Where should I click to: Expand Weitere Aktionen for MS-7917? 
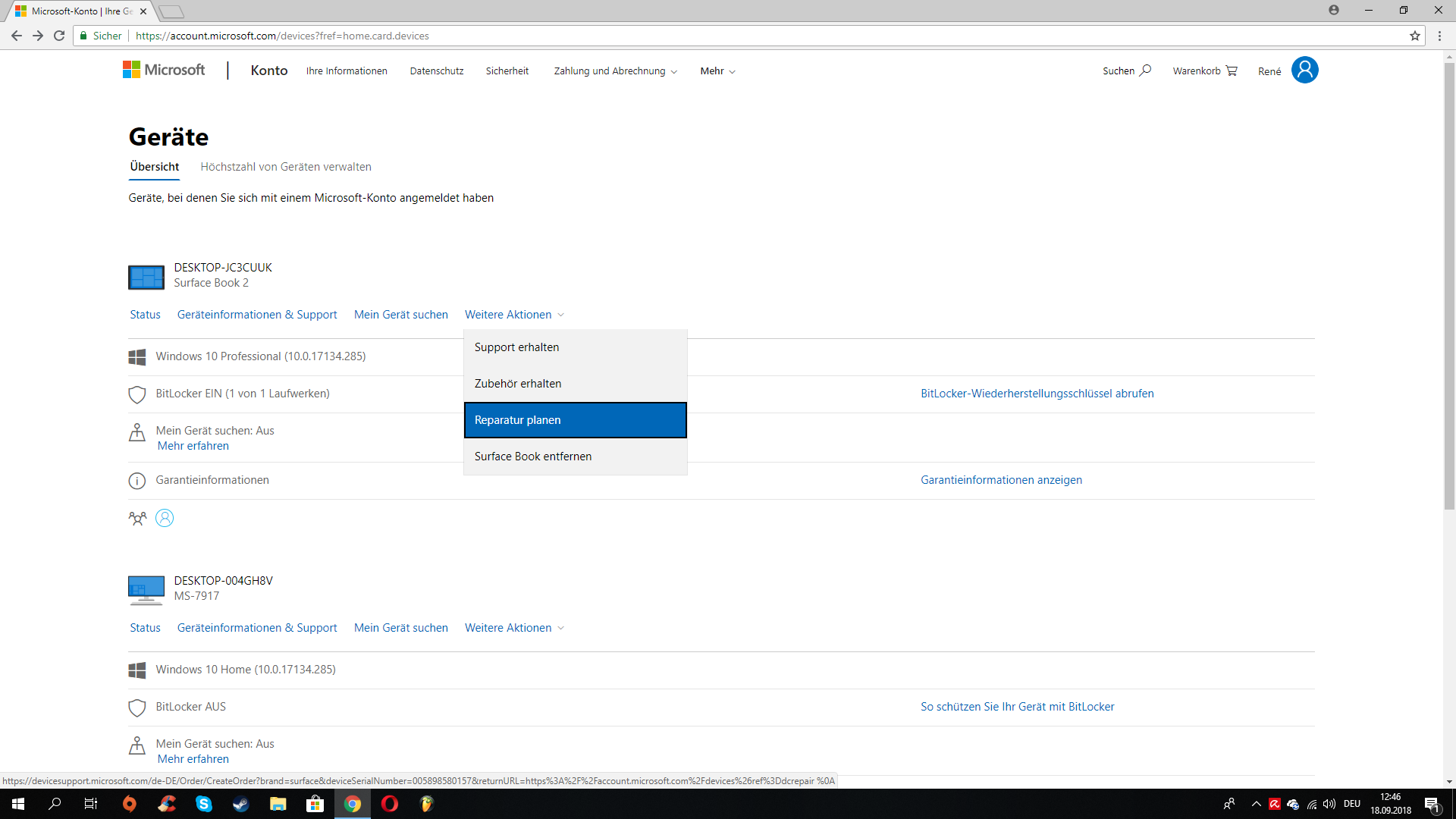514,628
